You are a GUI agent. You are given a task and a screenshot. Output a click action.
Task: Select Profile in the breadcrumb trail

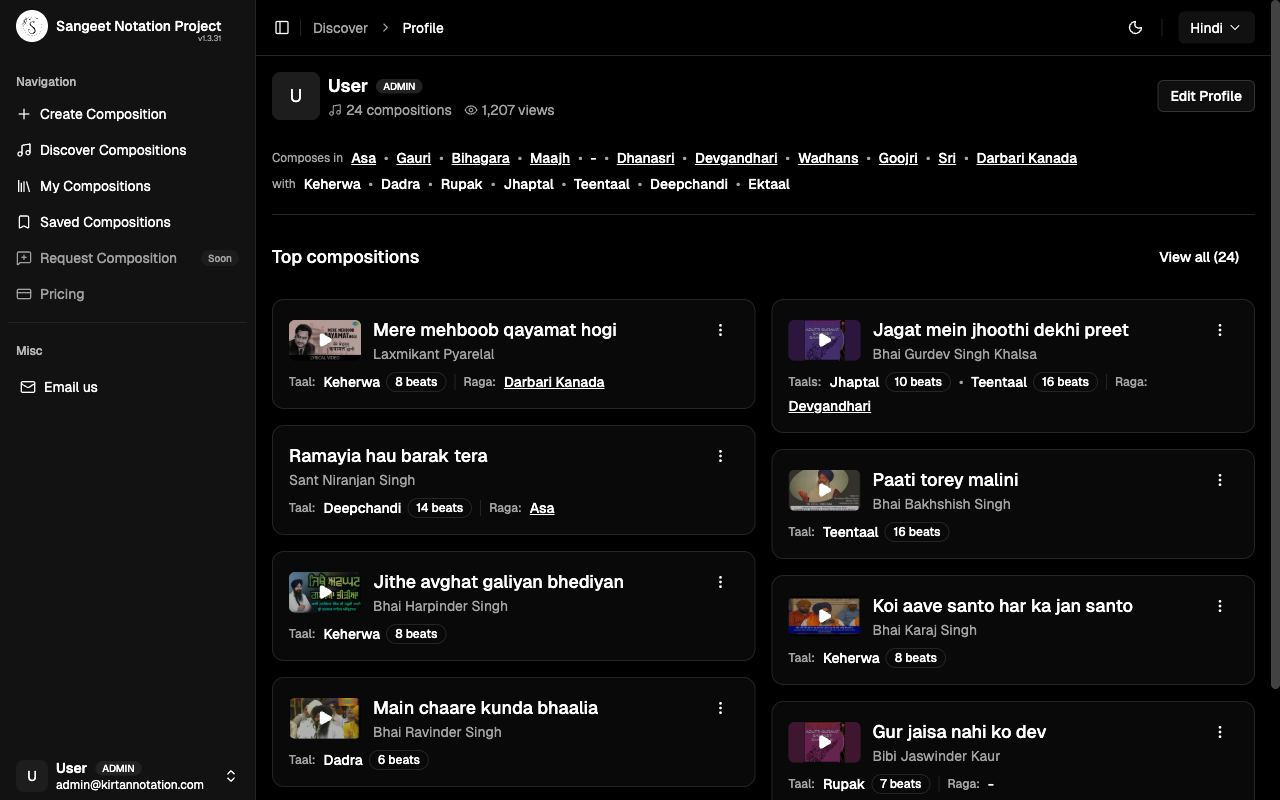(x=423, y=28)
